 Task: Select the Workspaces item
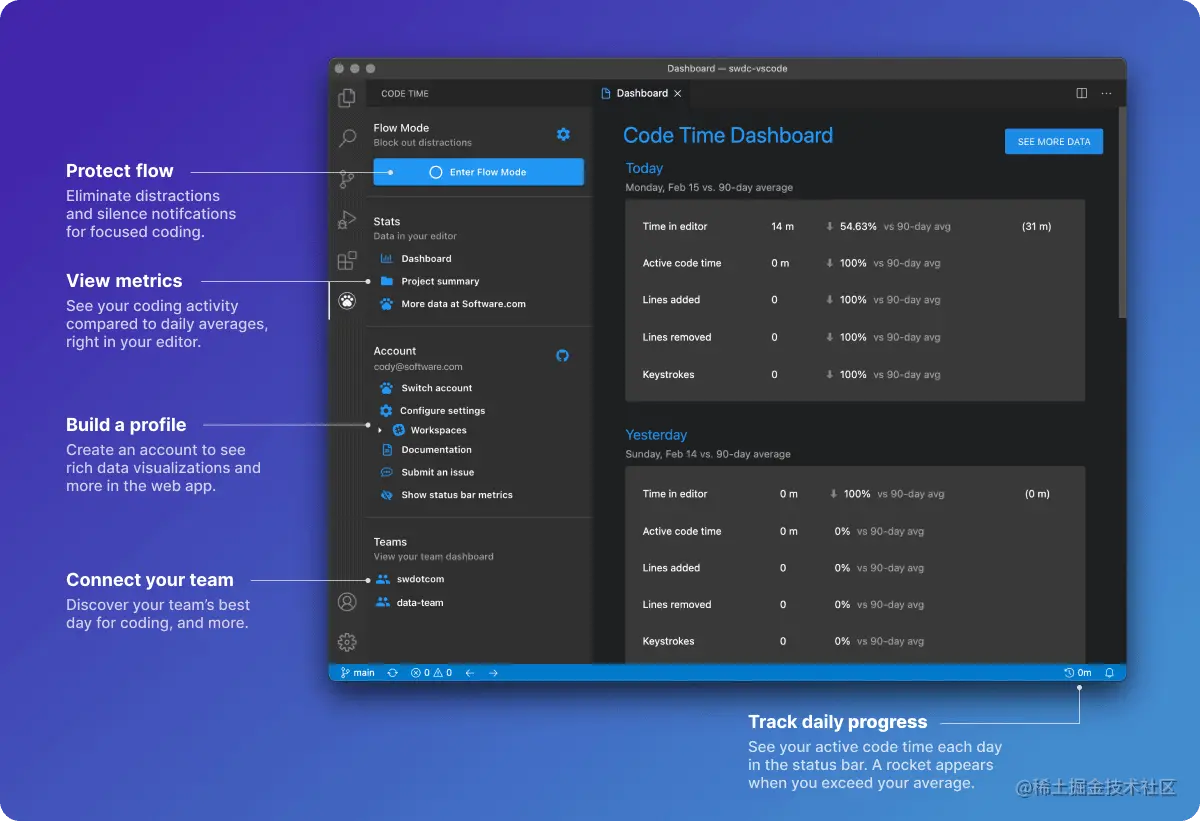point(438,430)
